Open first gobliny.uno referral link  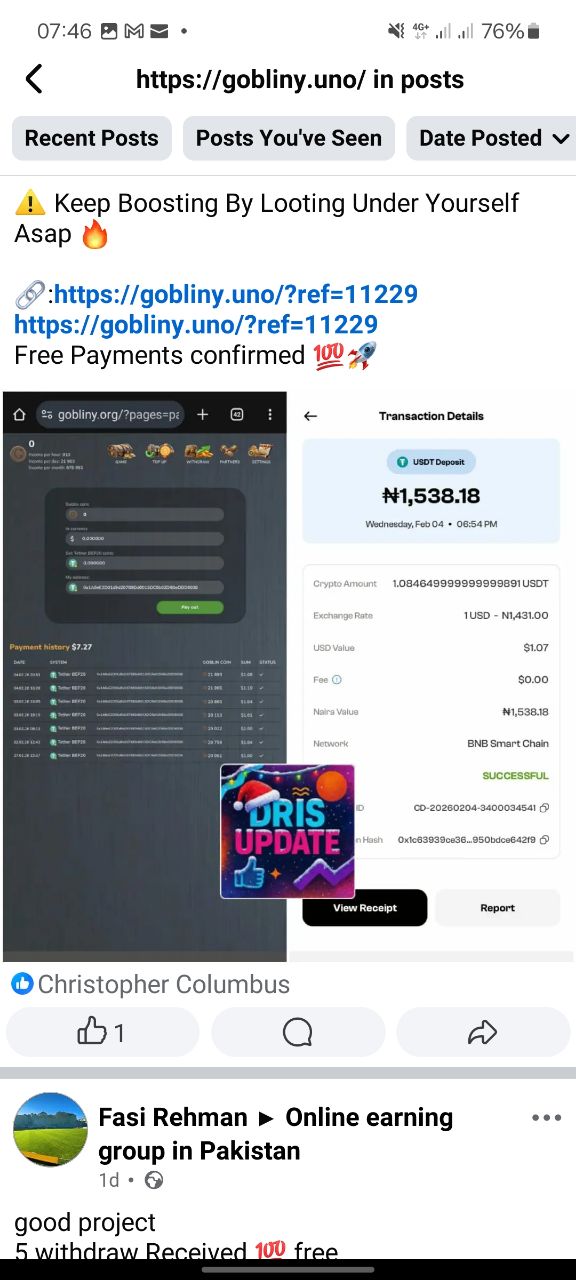coord(236,294)
